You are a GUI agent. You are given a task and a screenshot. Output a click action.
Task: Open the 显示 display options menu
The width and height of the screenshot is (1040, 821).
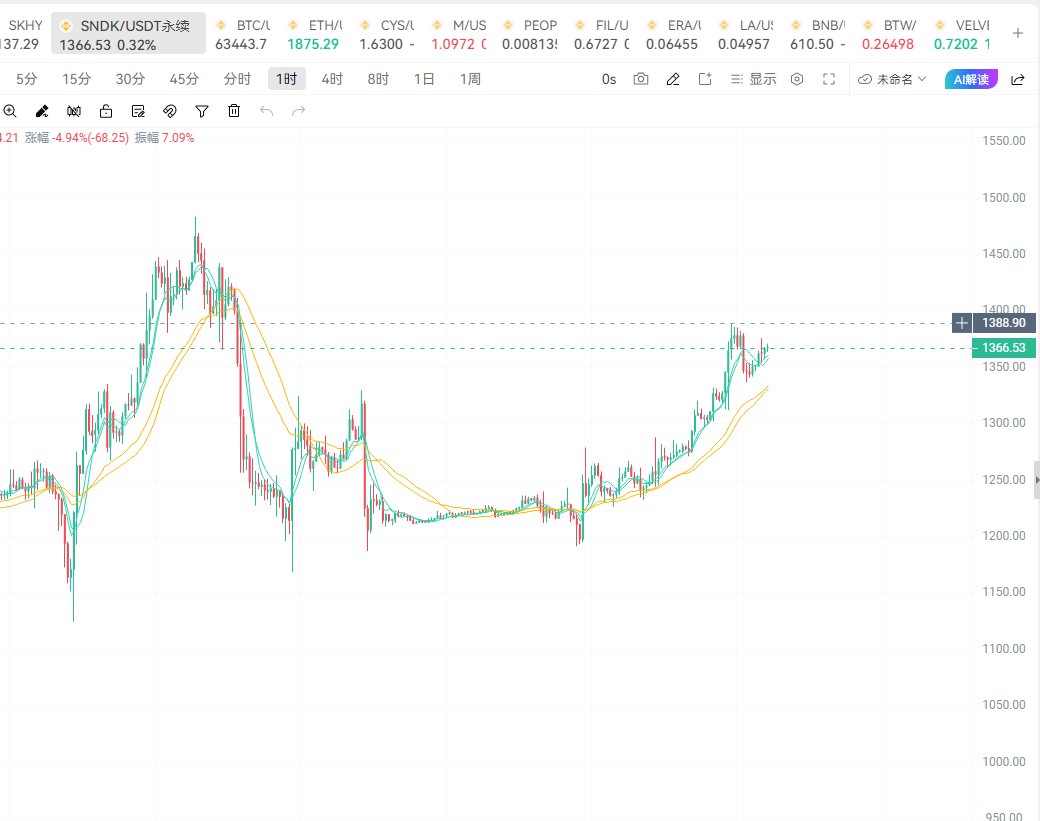[753, 79]
